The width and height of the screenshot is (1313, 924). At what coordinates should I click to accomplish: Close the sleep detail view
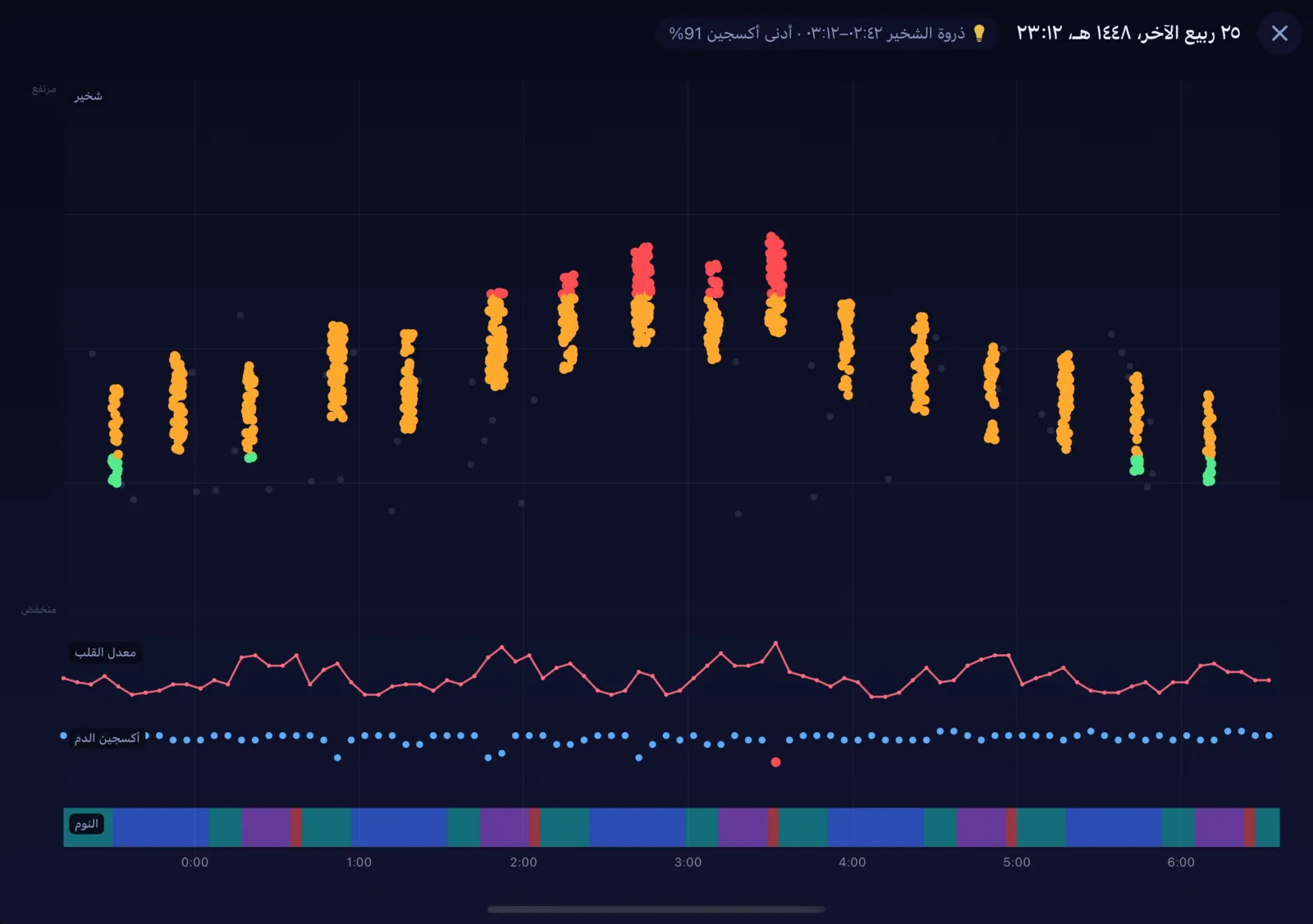pos(1279,34)
